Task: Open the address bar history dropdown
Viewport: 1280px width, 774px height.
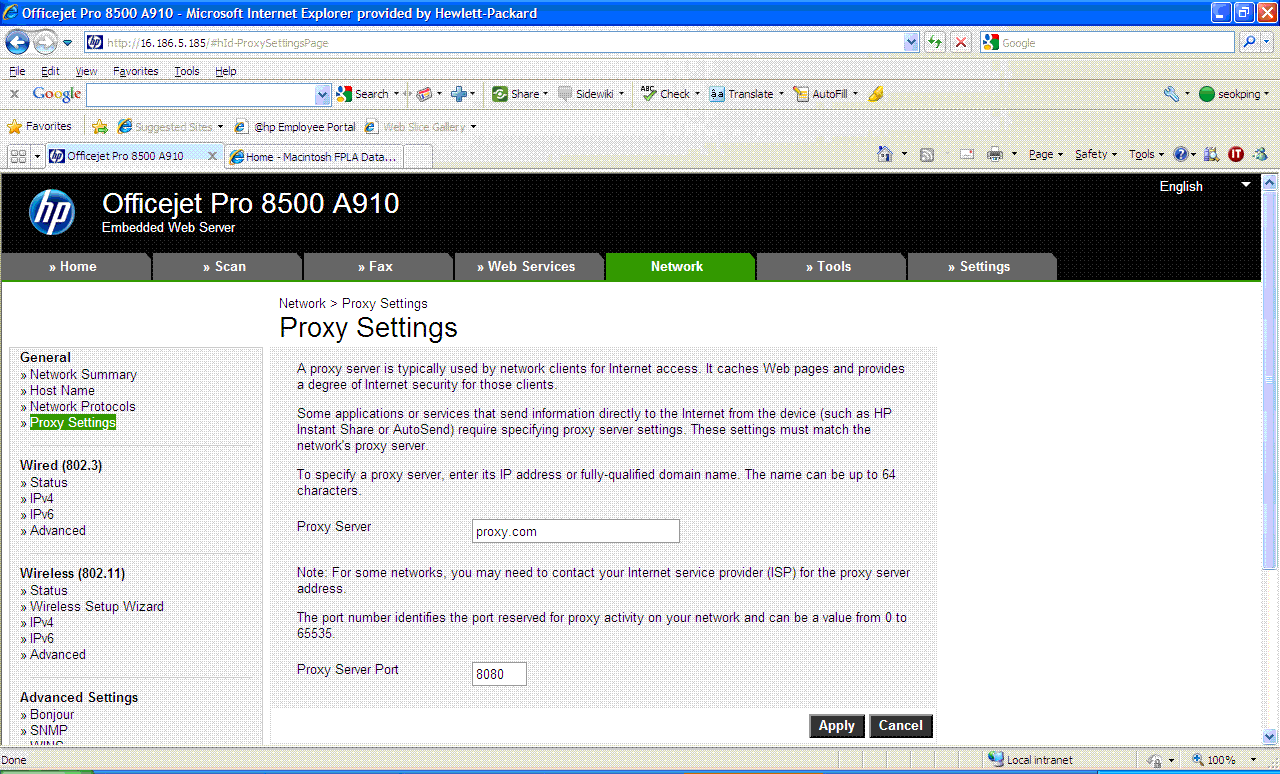Action: pos(911,43)
